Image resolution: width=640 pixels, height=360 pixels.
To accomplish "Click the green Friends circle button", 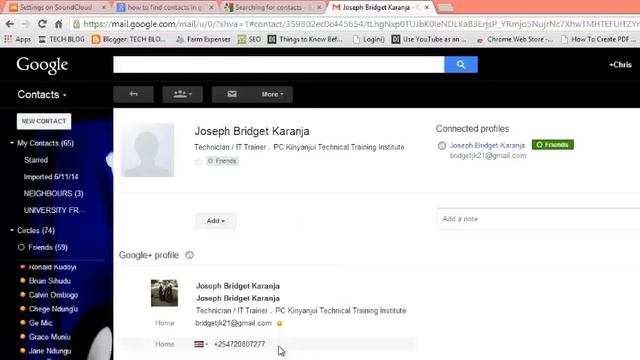I will (553, 145).
